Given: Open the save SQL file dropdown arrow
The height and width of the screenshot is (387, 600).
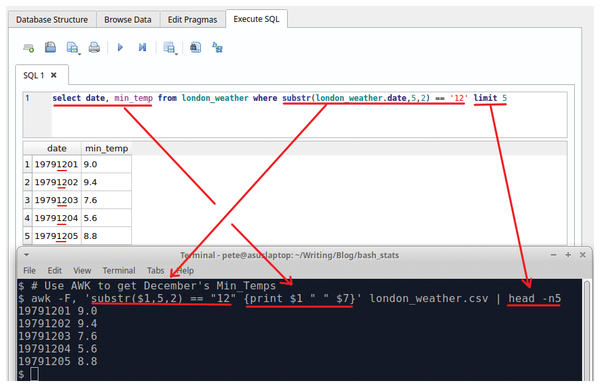Looking at the screenshot, I should point(80,54).
